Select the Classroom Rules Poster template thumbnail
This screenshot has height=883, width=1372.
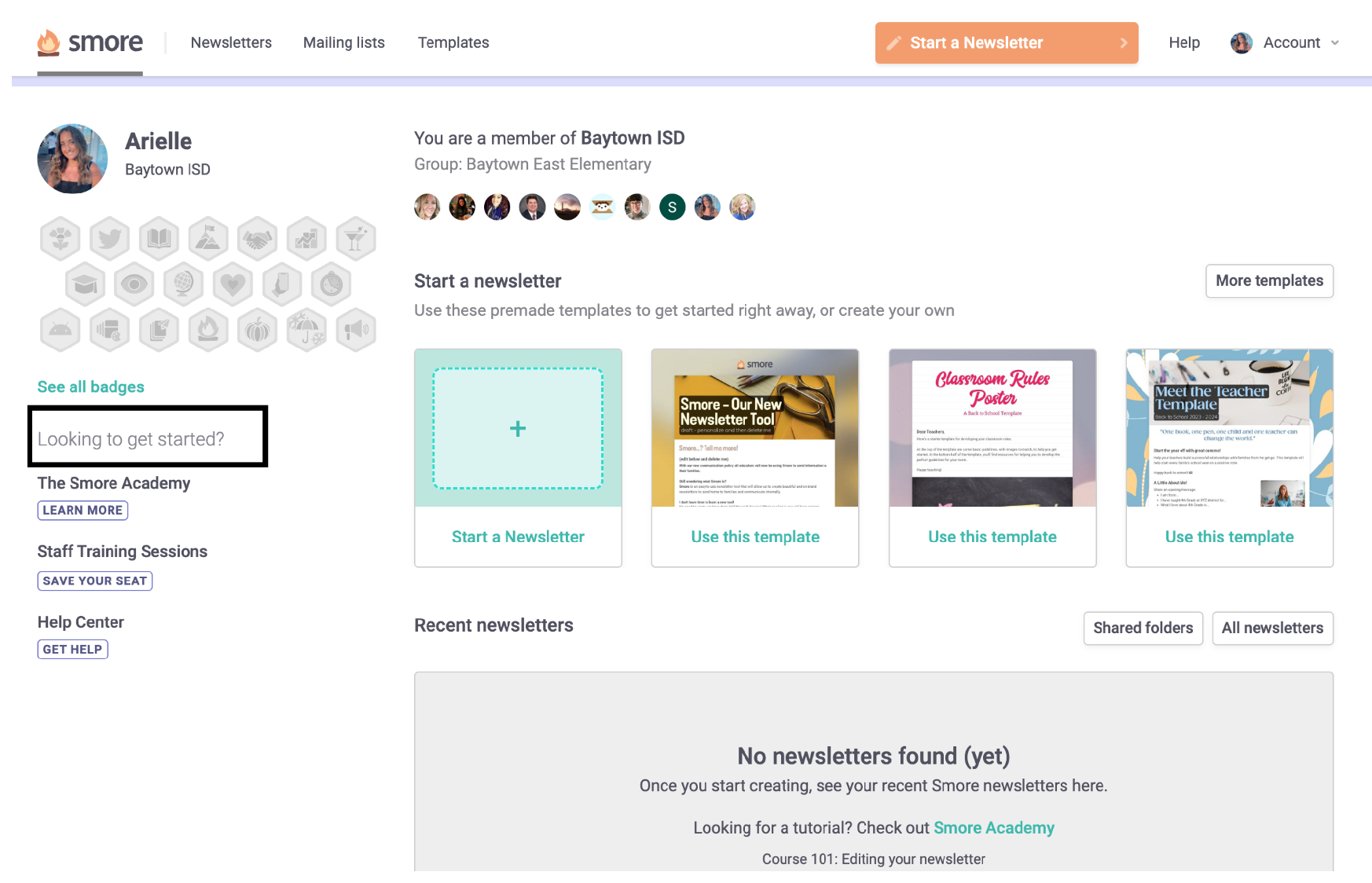[x=992, y=428]
